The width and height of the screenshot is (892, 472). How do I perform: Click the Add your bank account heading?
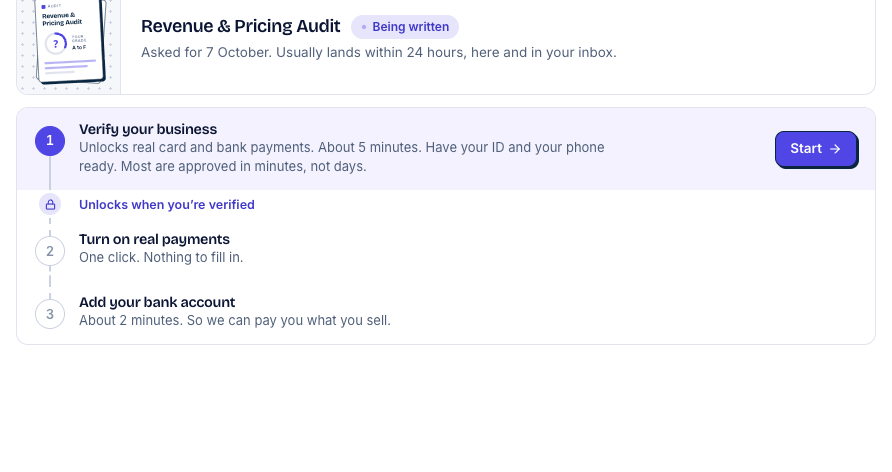[157, 303]
